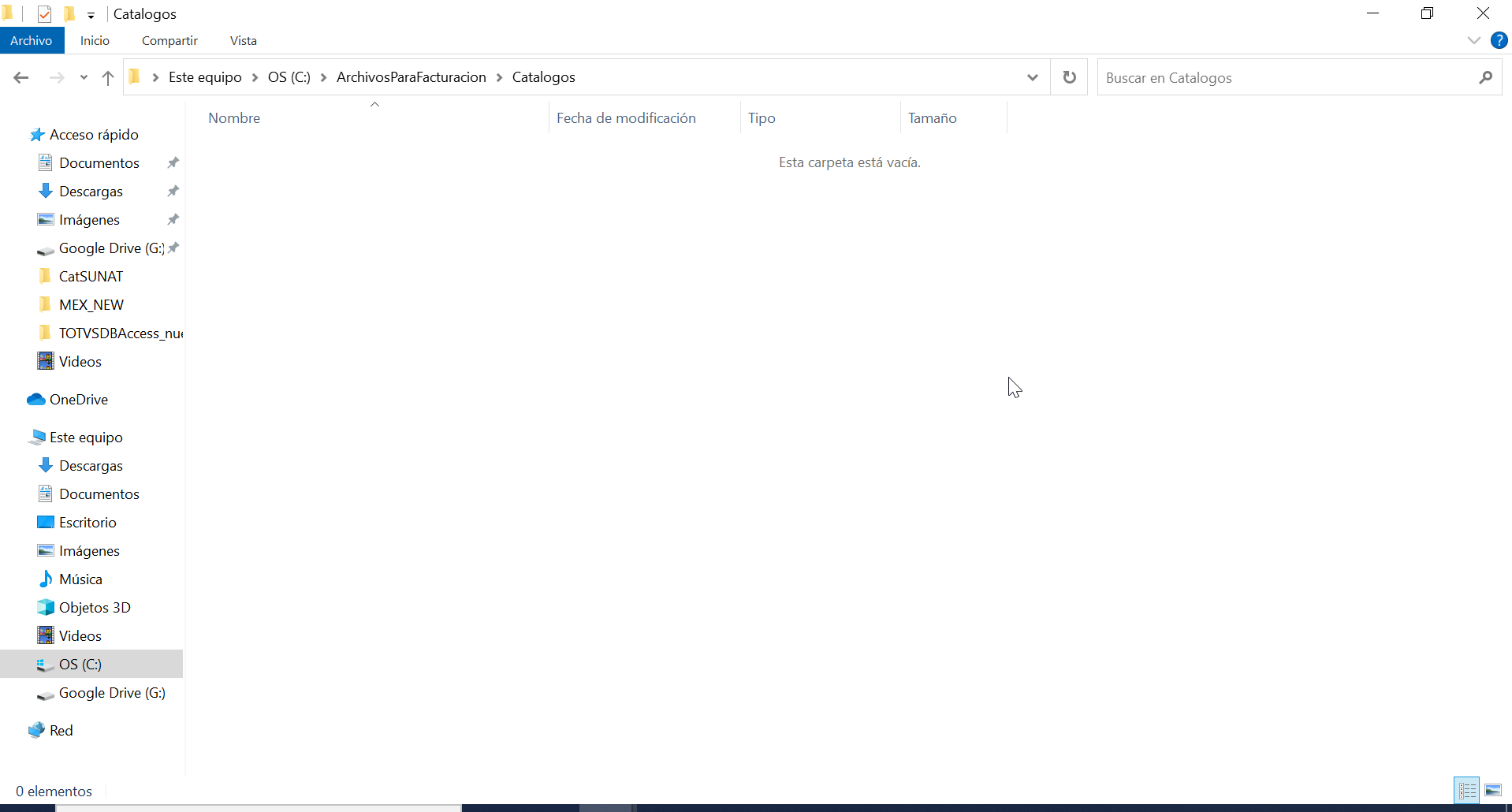Sort by Fecha de modificación column
The image size is (1512, 812).
(x=644, y=117)
